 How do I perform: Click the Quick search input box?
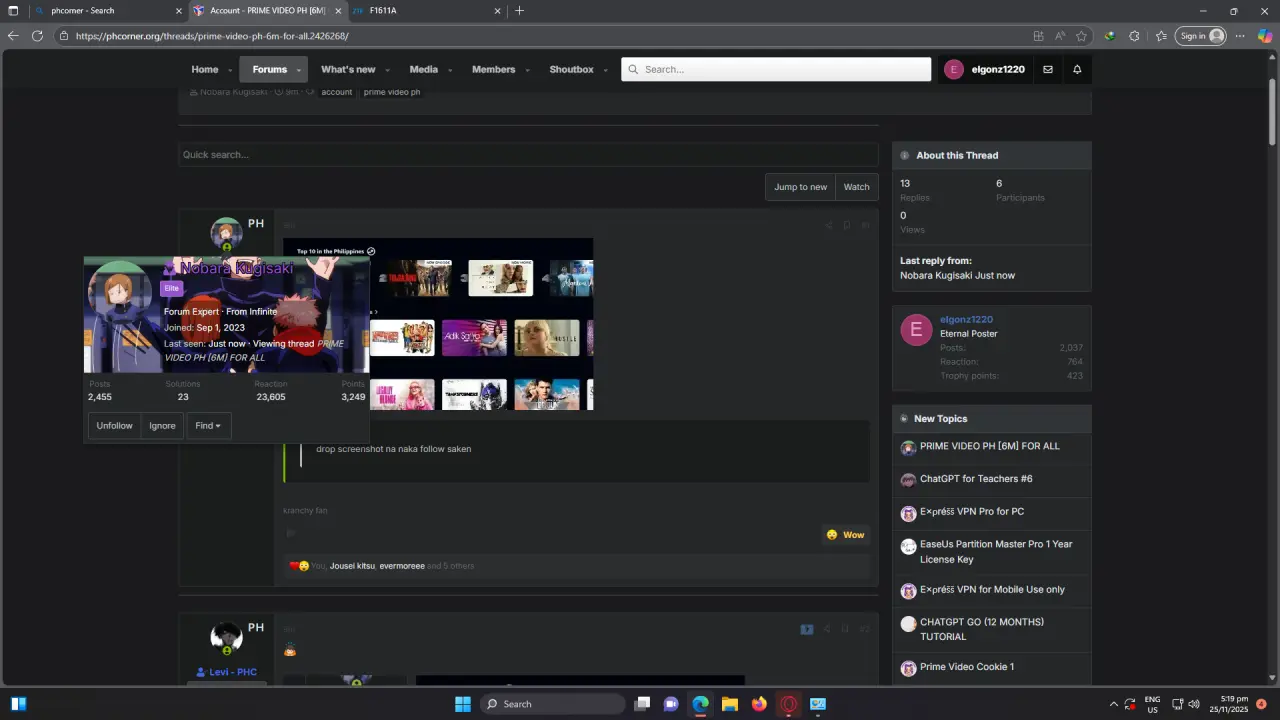click(528, 155)
